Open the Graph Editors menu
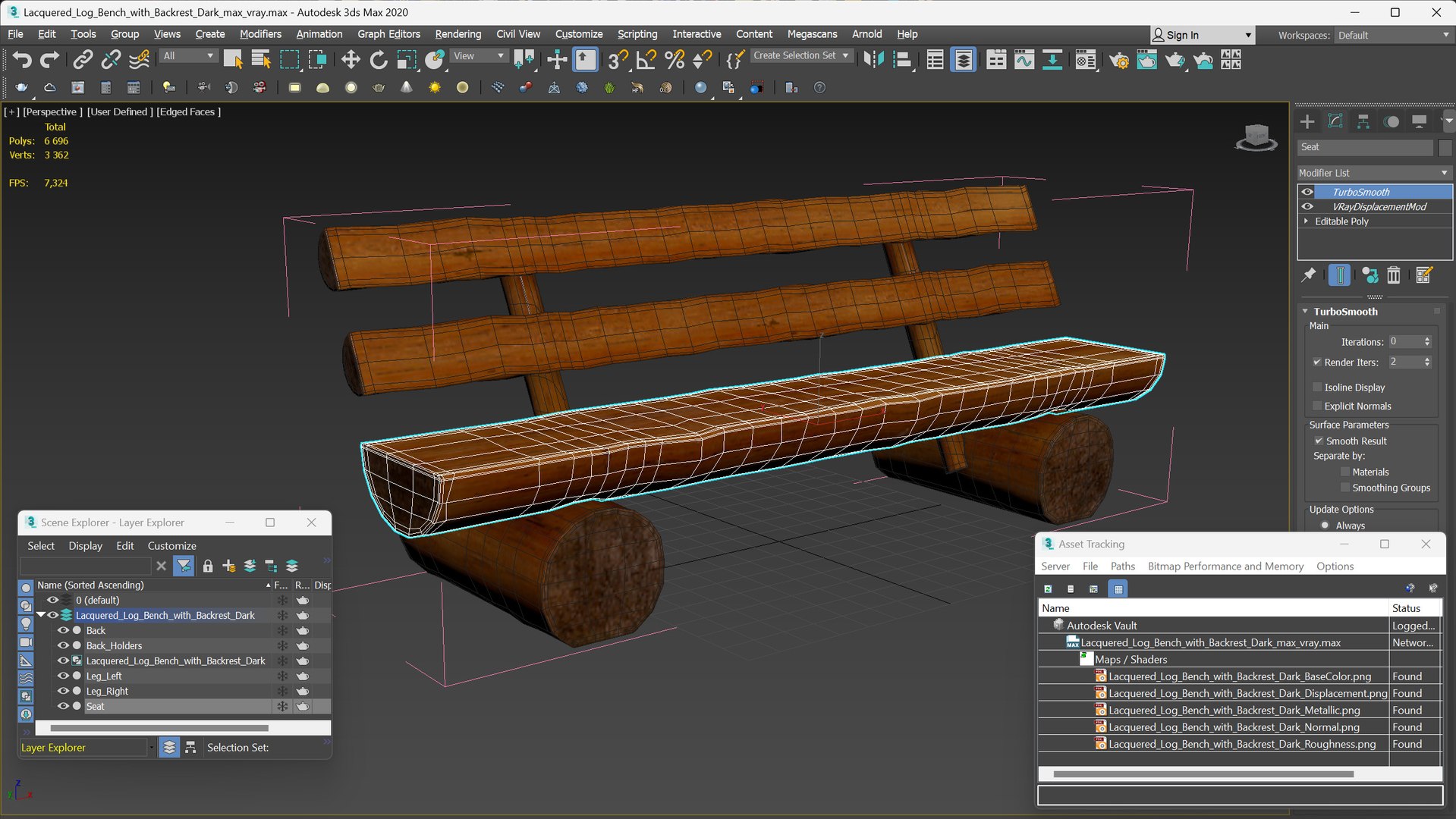 click(388, 34)
